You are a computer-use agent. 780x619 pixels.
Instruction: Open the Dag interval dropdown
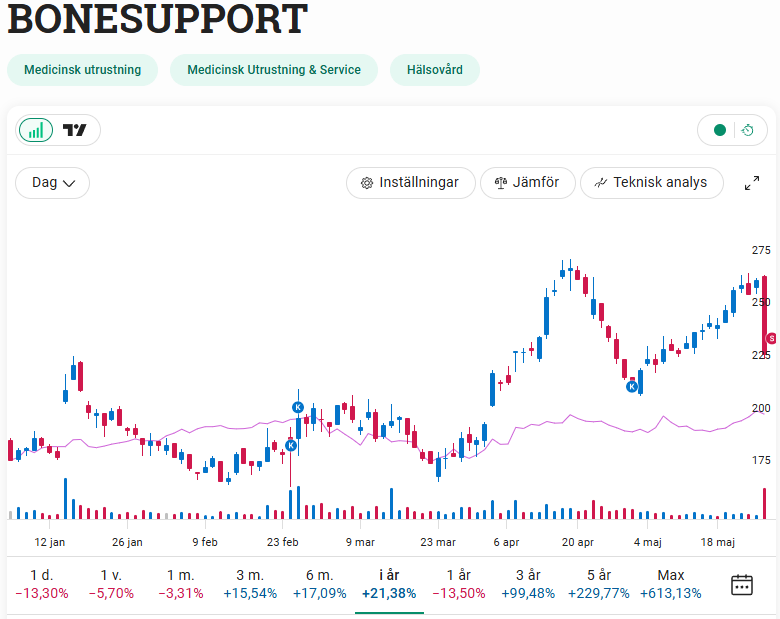pyautogui.click(x=53, y=183)
